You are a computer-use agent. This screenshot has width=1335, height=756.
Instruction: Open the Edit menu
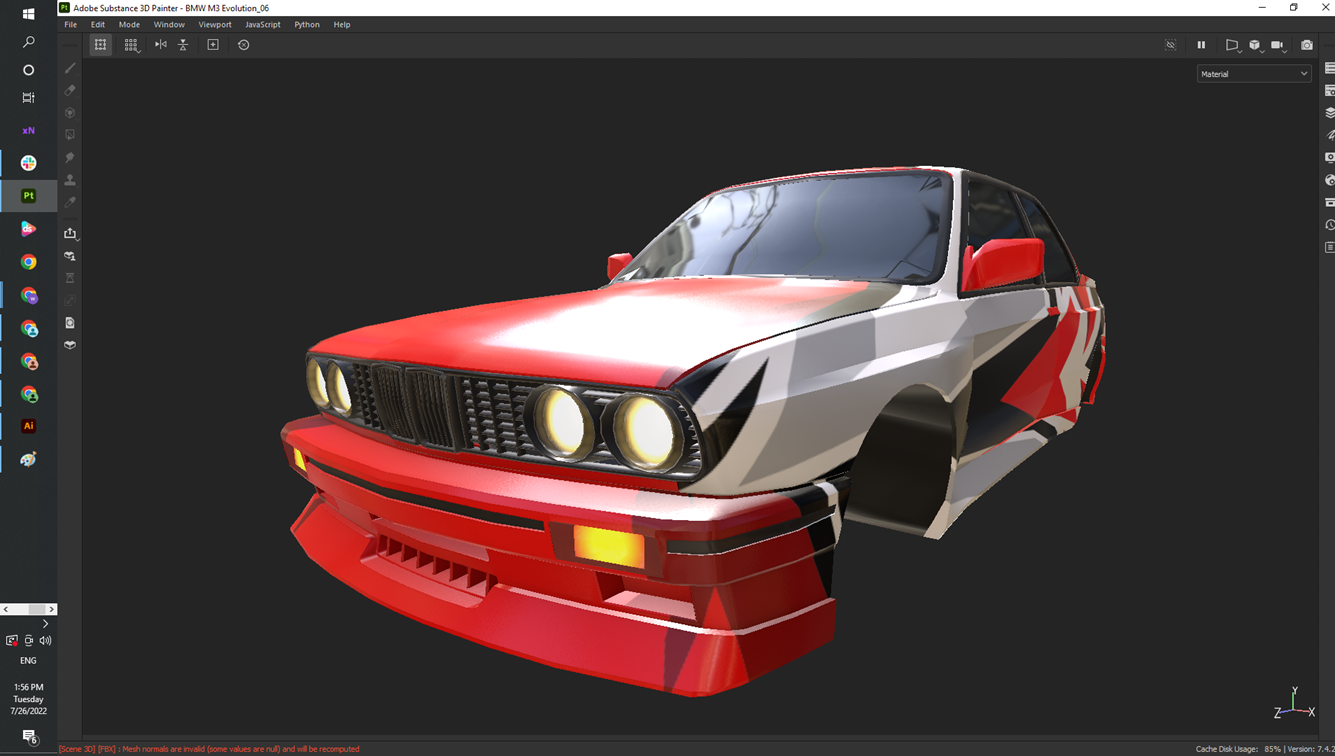(x=97, y=24)
